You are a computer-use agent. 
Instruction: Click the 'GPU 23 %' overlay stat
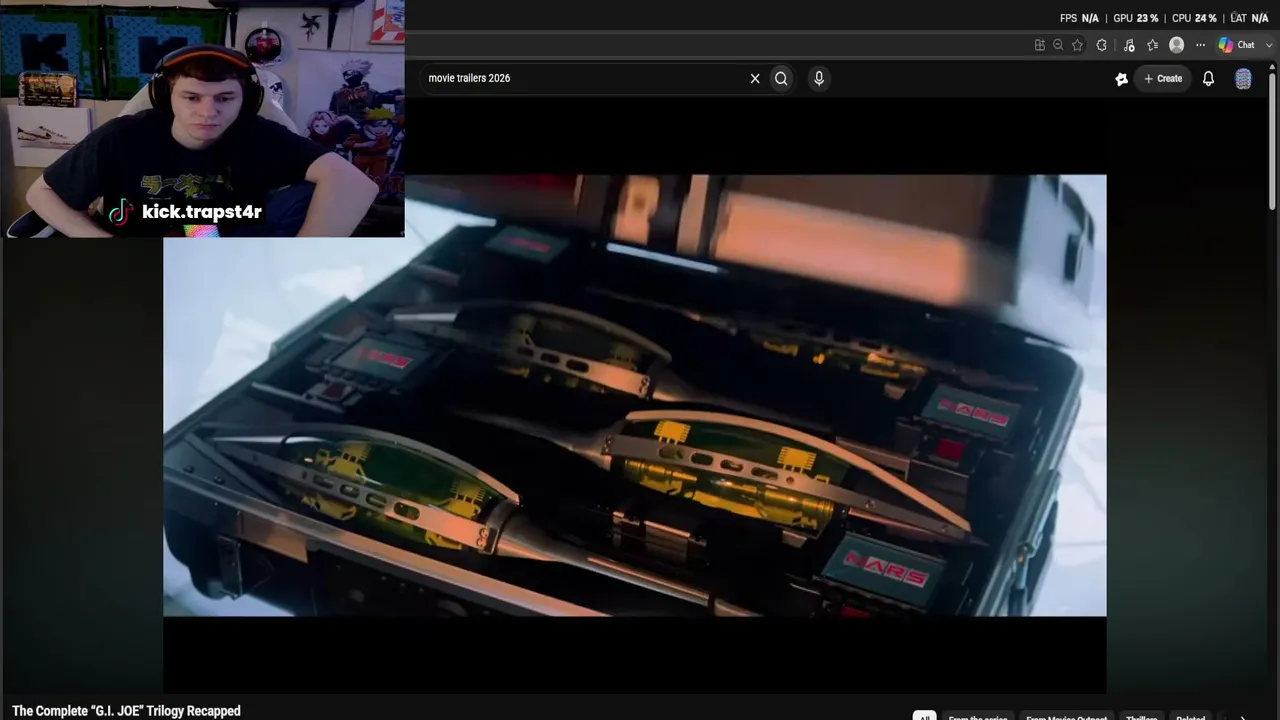tap(1136, 18)
